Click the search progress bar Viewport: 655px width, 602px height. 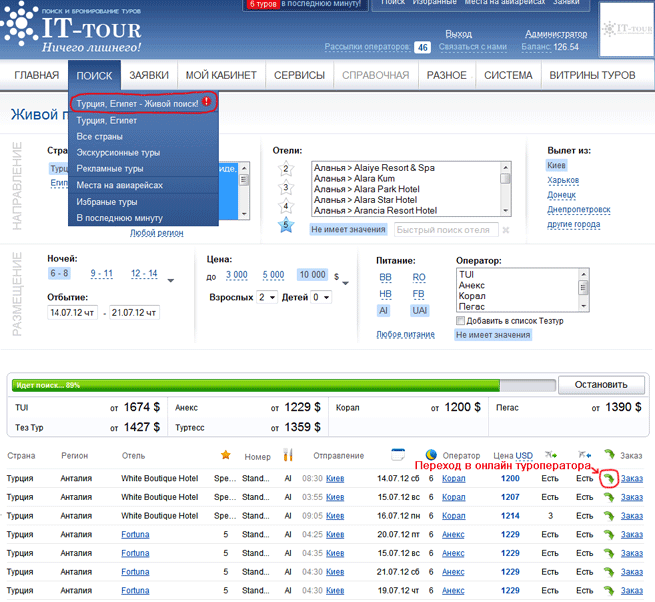284,385
